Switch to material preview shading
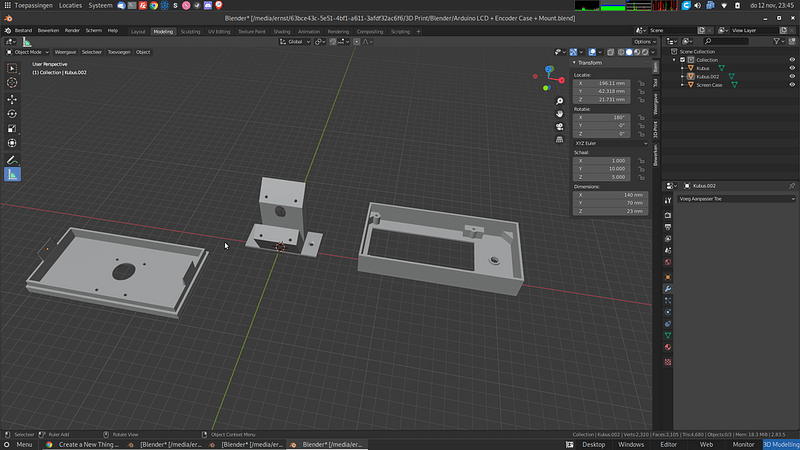Image resolution: width=800 pixels, height=450 pixels. coord(637,52)
